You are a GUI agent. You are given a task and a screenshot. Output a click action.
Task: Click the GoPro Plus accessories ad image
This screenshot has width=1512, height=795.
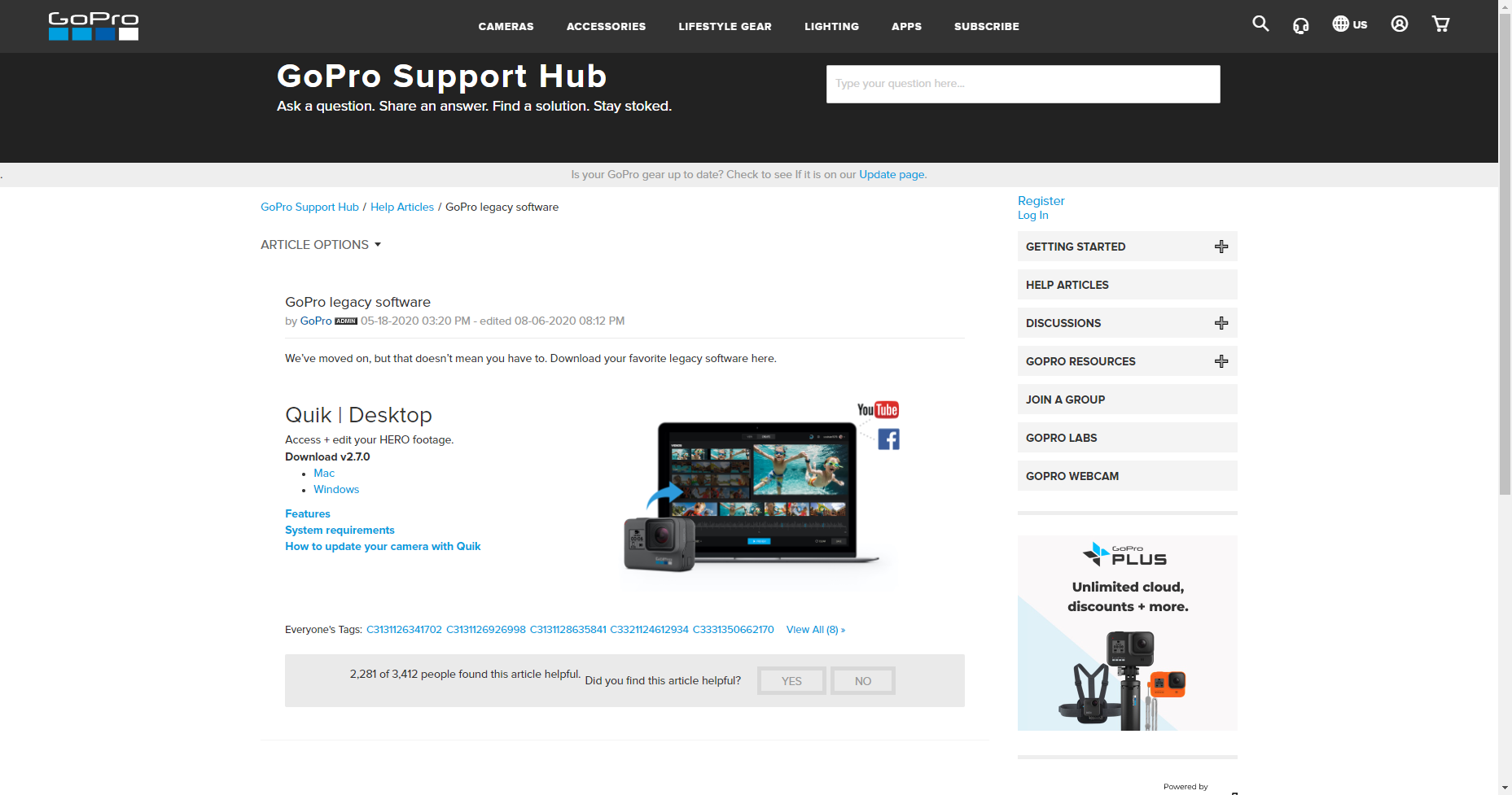1127,633
